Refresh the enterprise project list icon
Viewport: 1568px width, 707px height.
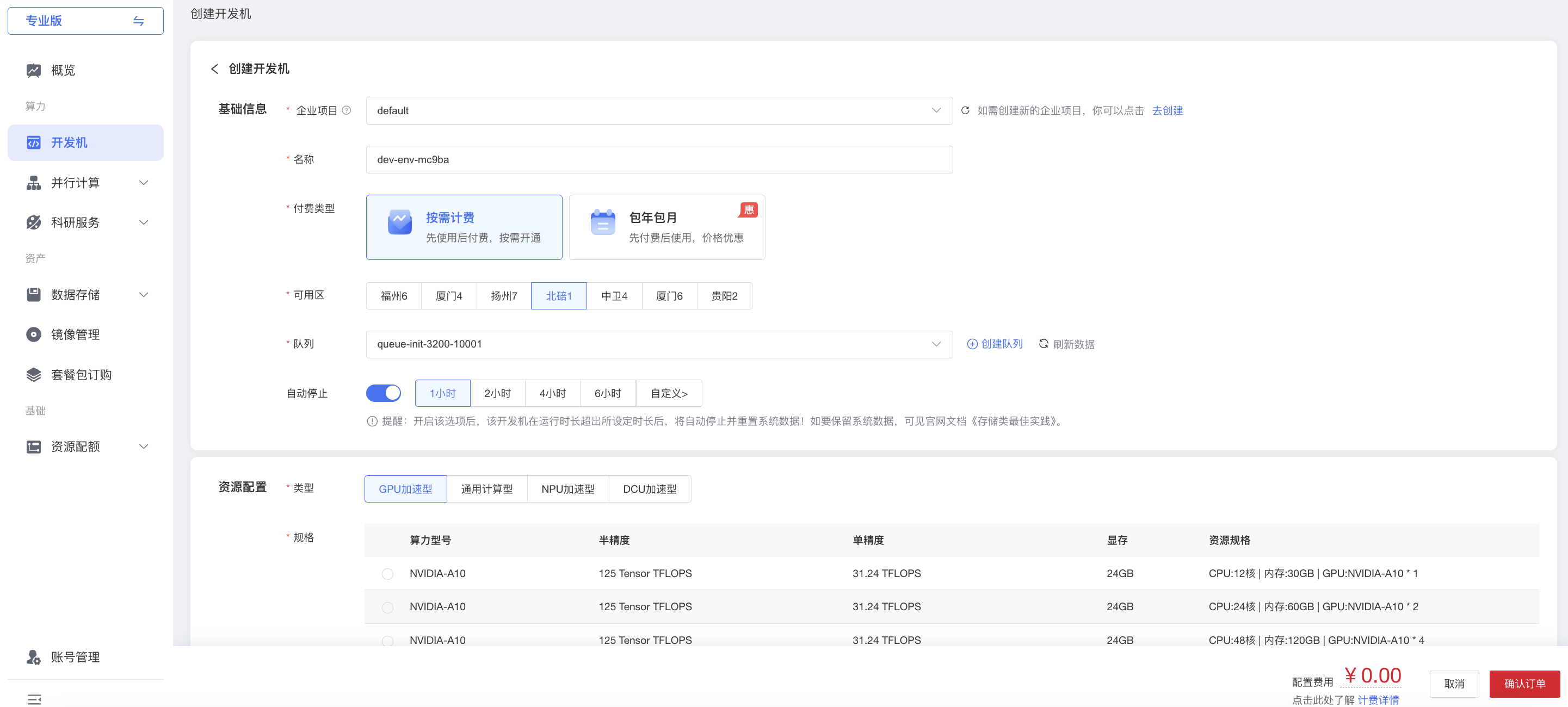965,110
